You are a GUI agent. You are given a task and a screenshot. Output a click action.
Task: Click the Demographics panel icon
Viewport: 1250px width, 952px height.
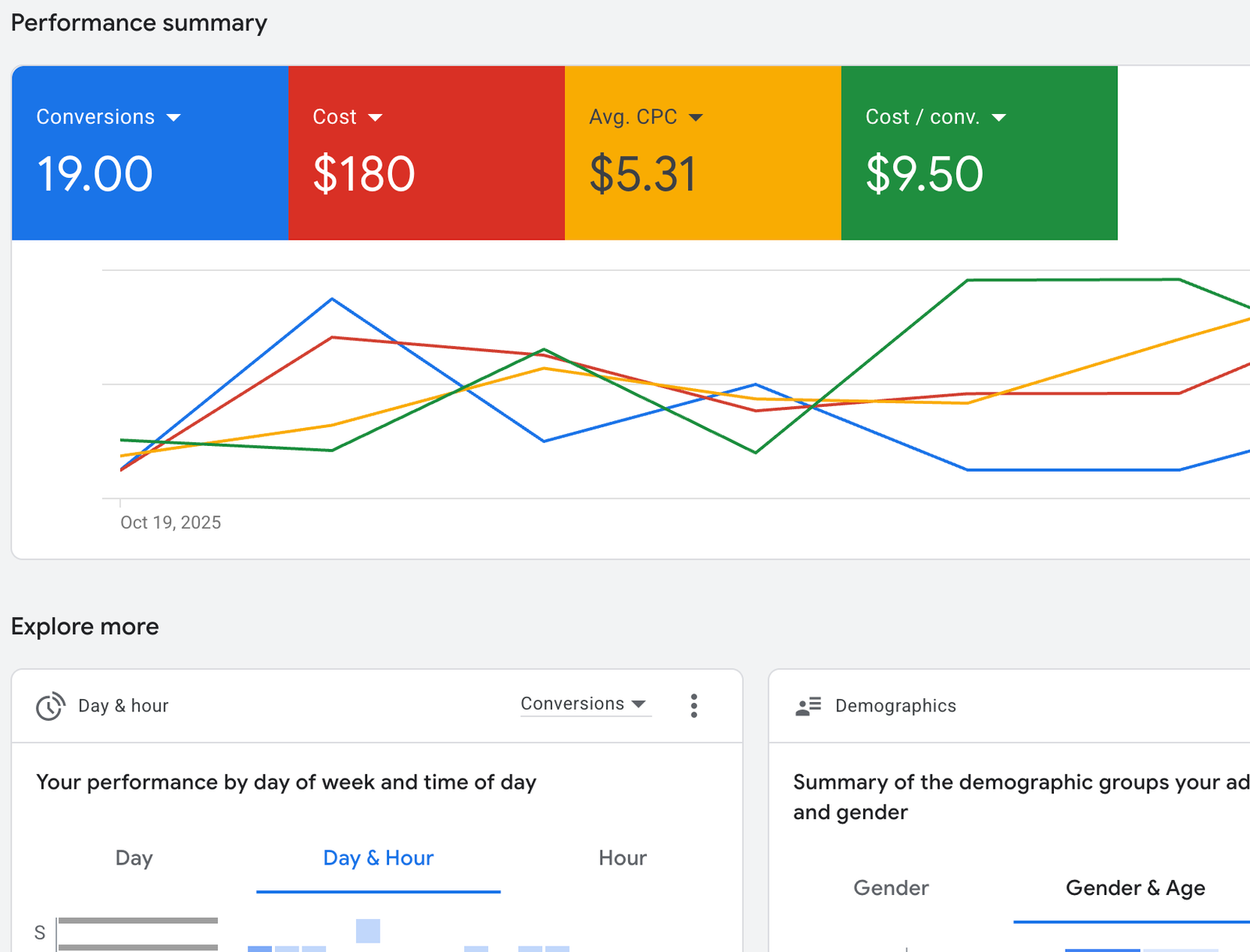point(808,706)
